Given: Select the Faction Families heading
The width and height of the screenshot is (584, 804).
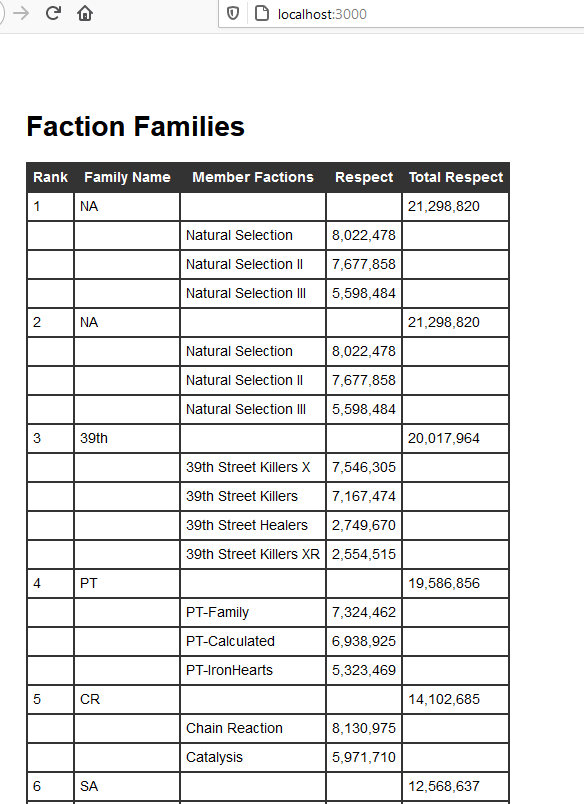Looking at the screenshot, I should (x=135, y=126).
